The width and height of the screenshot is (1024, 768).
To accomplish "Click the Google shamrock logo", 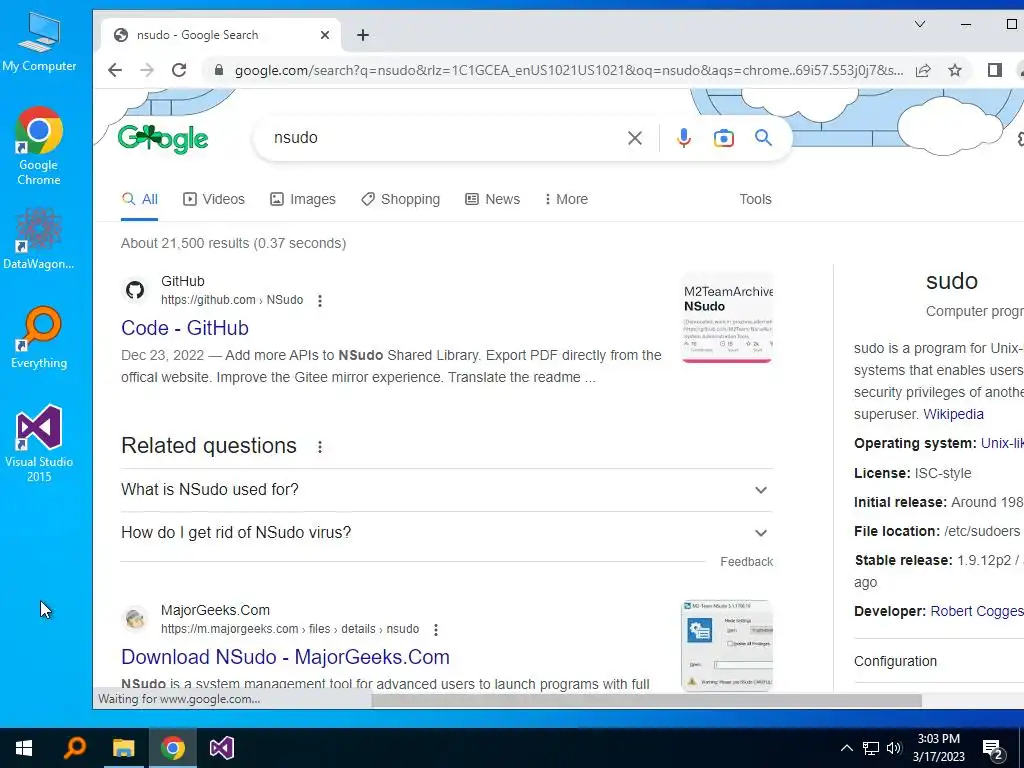I will [163, 138].
